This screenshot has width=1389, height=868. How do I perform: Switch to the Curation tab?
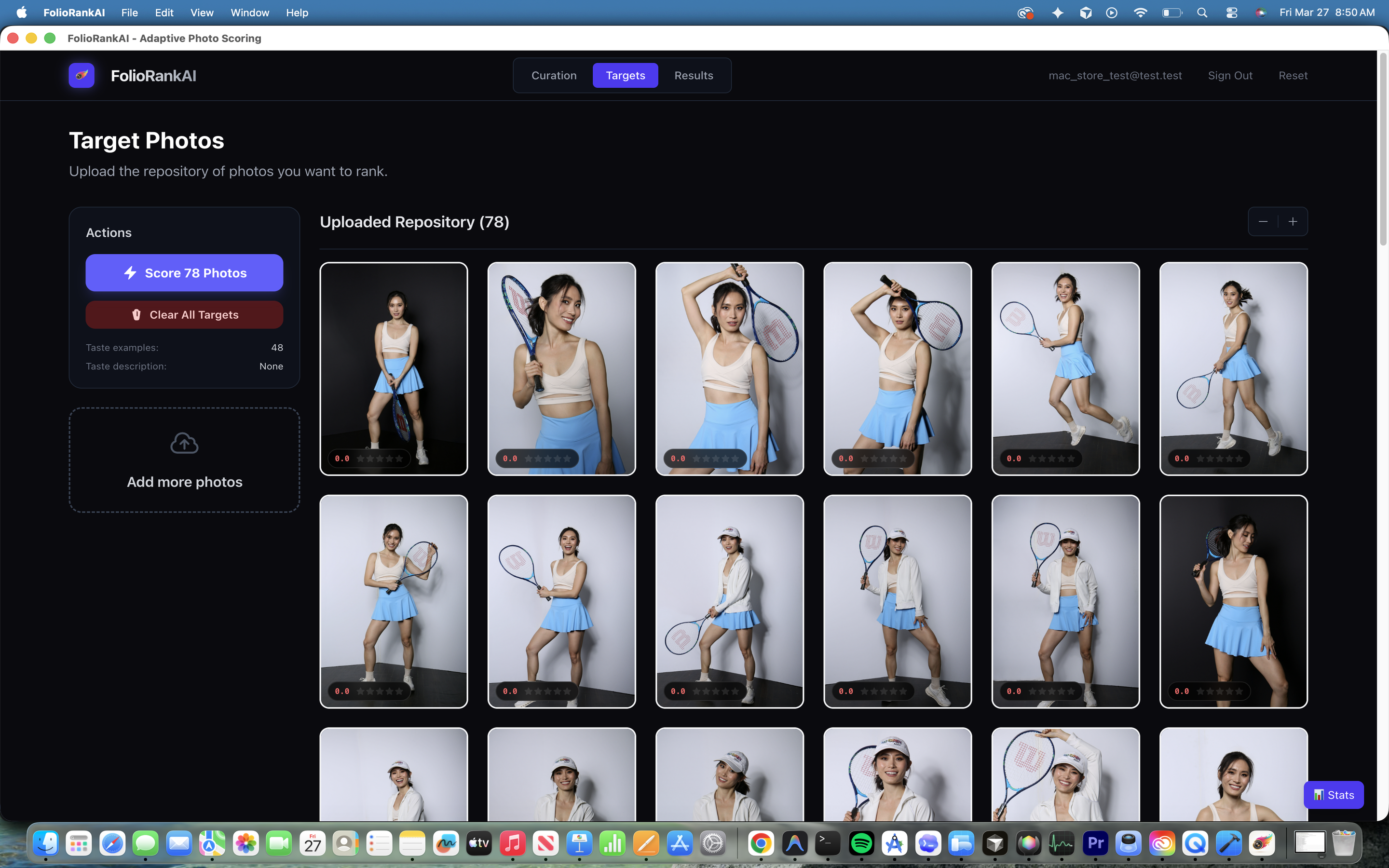pyautogui.click(x=554, y=75)
